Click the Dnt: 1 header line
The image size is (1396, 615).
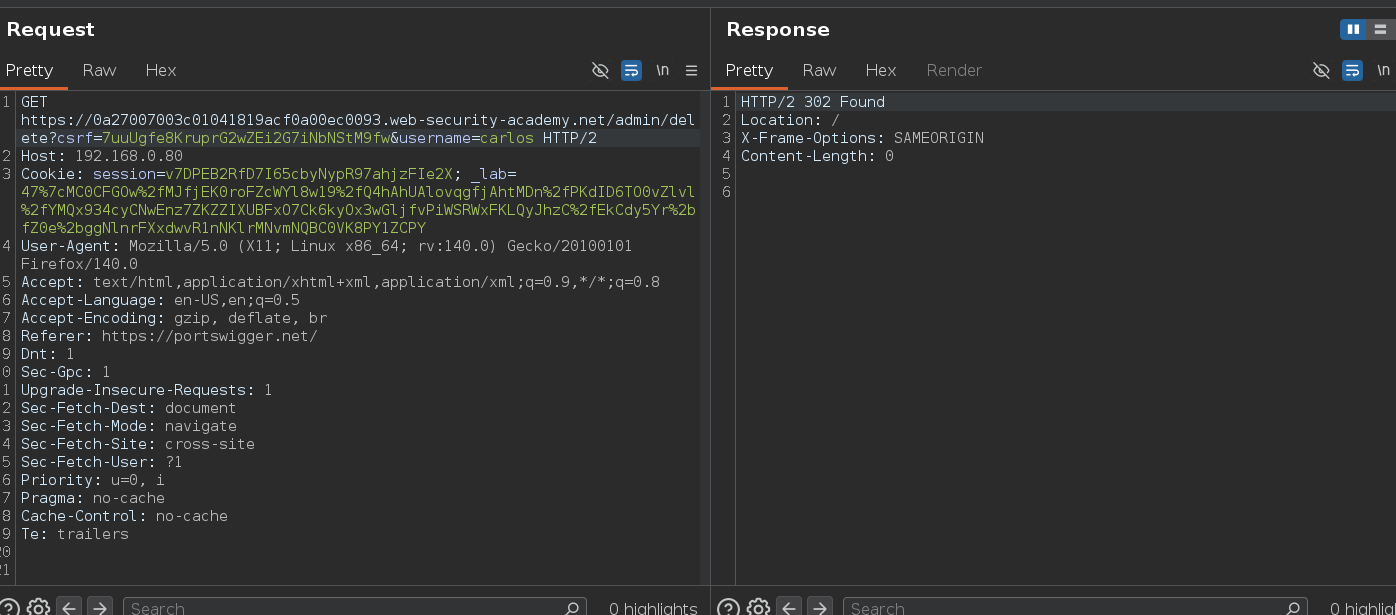pos(47,354)
